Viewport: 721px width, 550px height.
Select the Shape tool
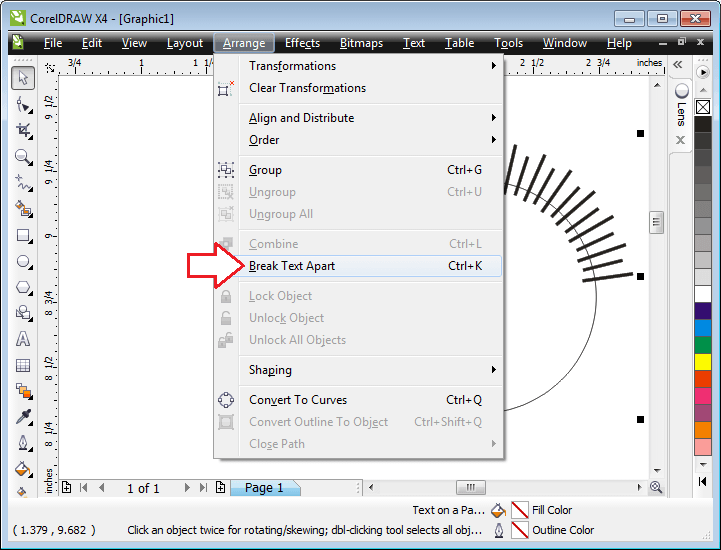click(23, 104)
